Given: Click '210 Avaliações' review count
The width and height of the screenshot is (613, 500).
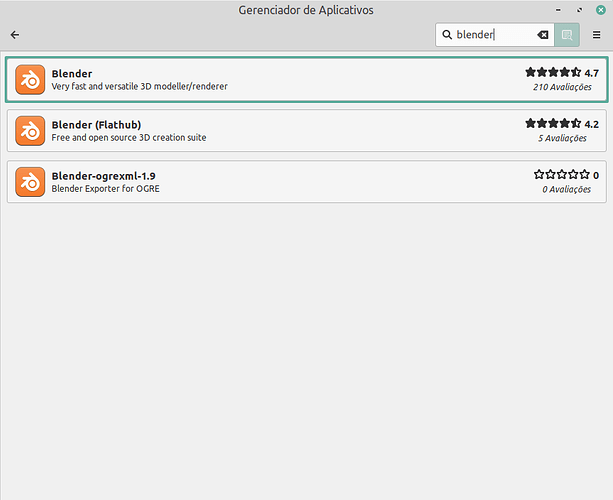Looking at the screenshot, I should click(x=562, y=87).
